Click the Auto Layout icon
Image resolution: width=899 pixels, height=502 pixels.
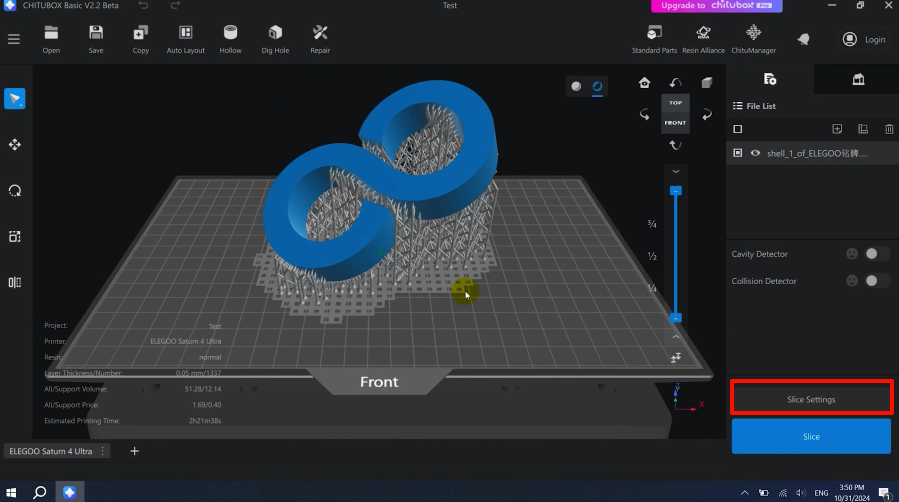[x=186, y=38]
